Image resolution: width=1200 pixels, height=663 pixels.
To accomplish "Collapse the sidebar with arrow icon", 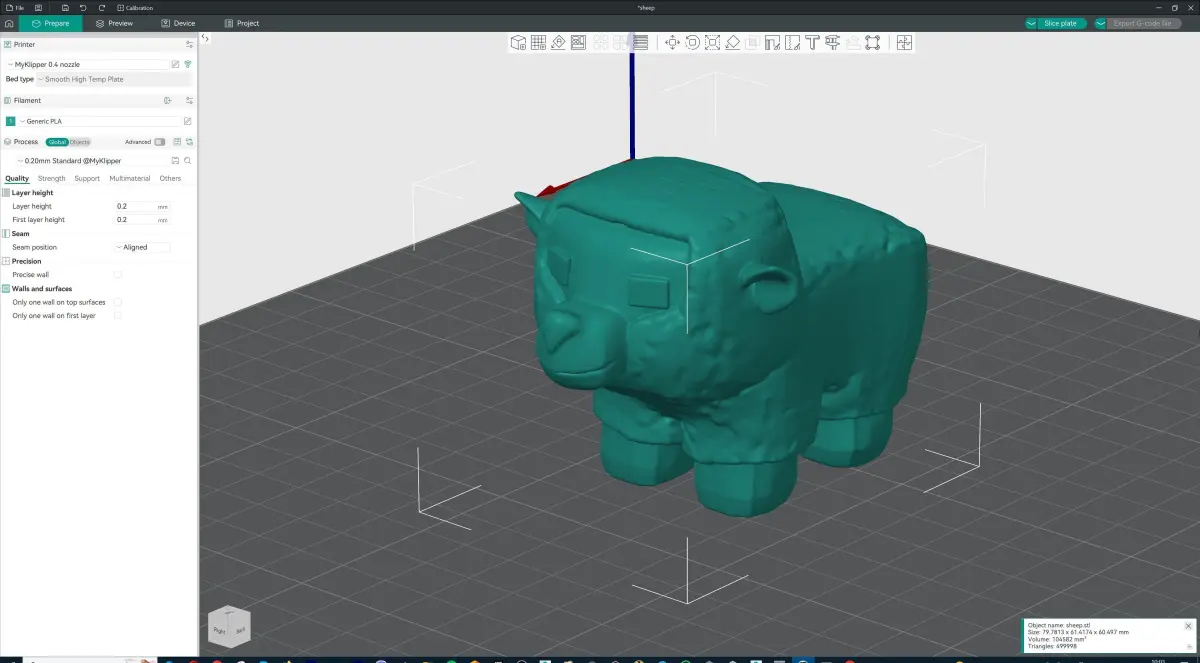I will coord(205,38).
